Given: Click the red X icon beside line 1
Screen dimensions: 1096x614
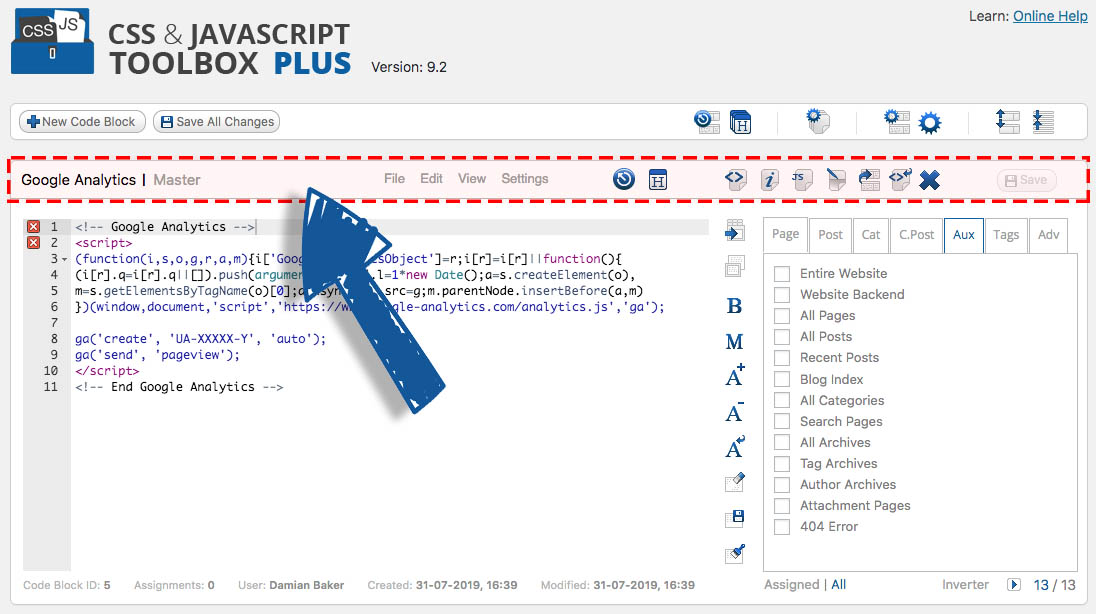Looking at the screenshot, I should click(32, 226).
